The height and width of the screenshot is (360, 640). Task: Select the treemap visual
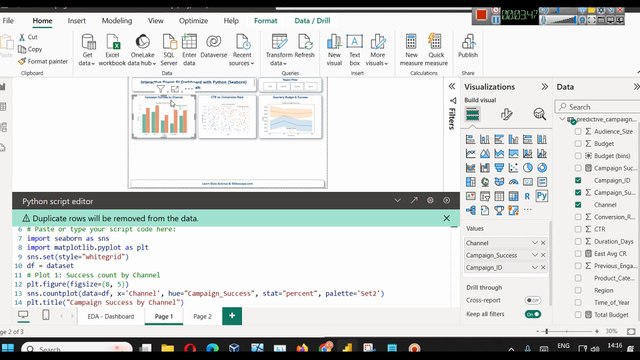tap(471, 182)
